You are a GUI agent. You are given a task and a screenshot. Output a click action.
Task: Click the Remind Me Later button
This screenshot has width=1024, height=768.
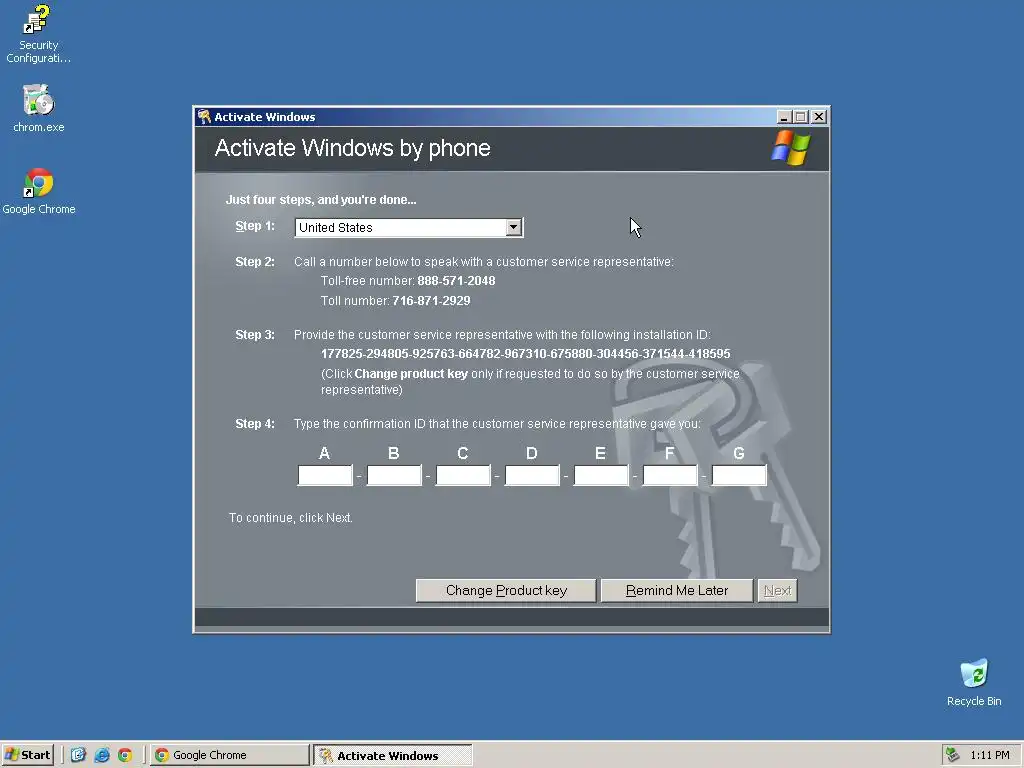(x=677, y=590)
